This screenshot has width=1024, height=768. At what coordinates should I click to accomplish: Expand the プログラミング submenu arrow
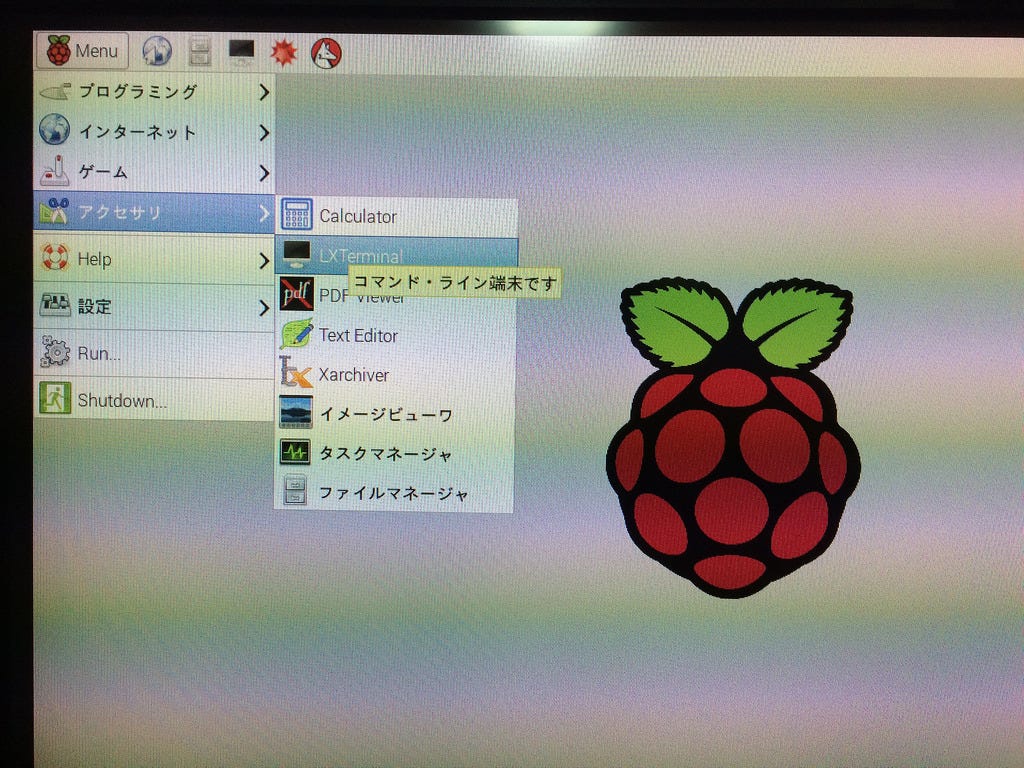pos(263,91)
